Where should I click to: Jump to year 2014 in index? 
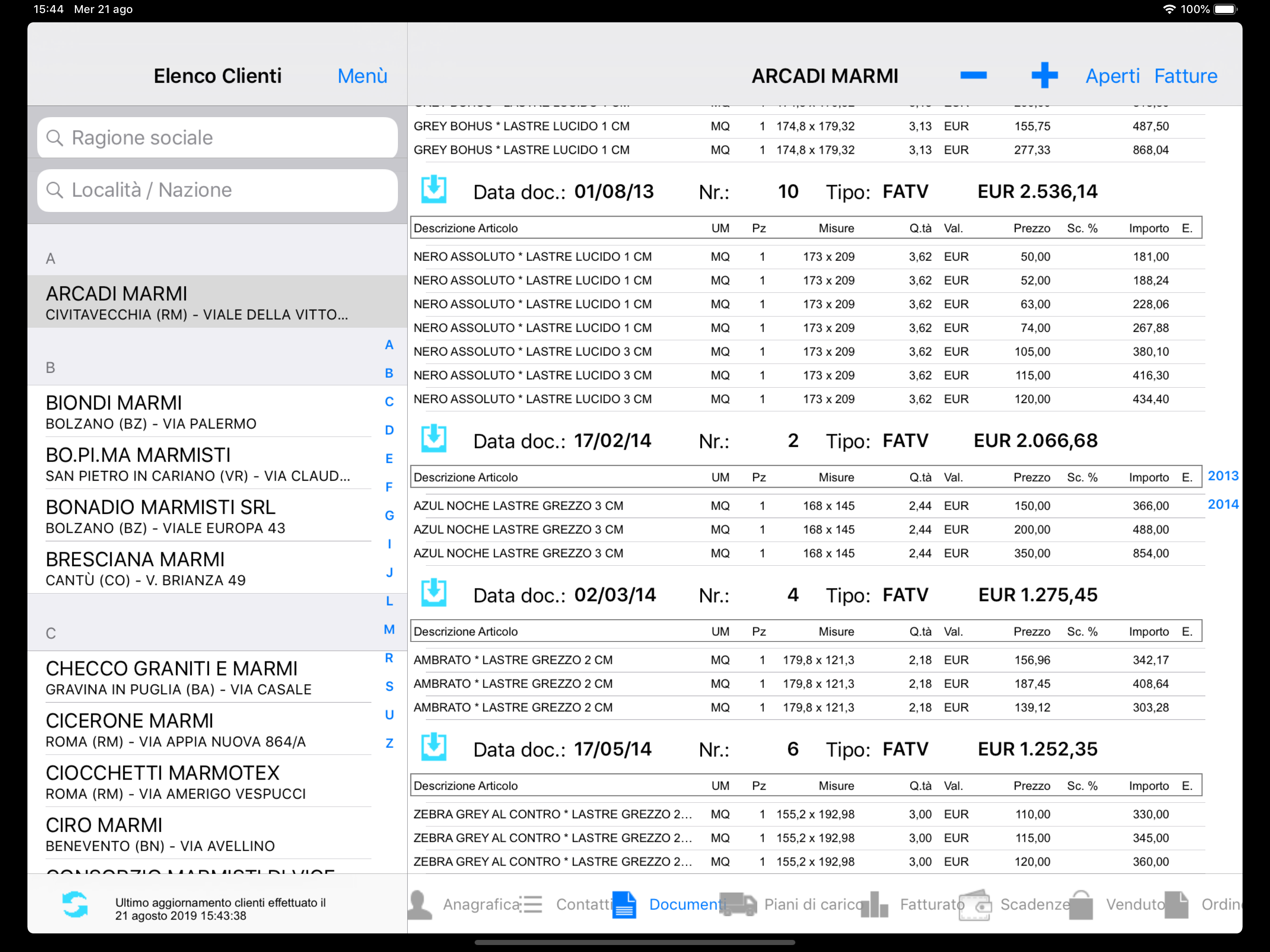pos(1223,504)
